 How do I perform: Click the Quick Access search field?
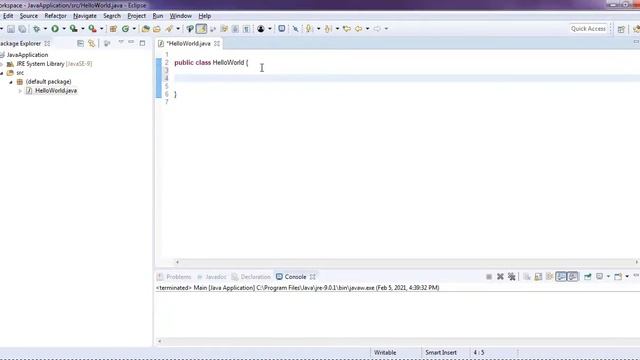(588, 29)
